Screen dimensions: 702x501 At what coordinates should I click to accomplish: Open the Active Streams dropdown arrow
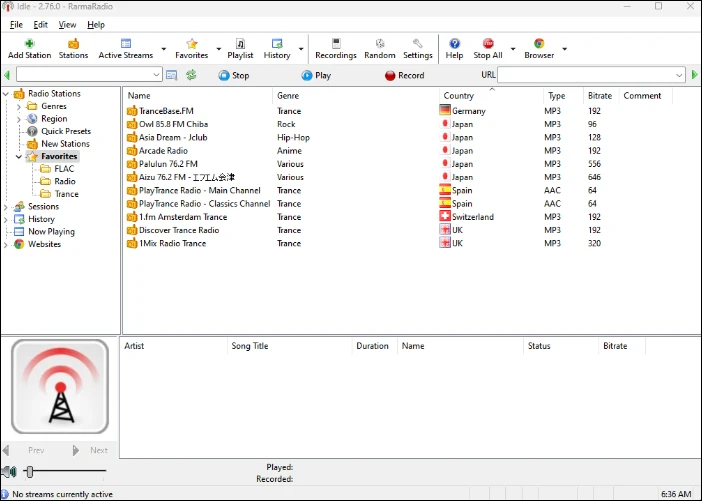pos(164,49)
